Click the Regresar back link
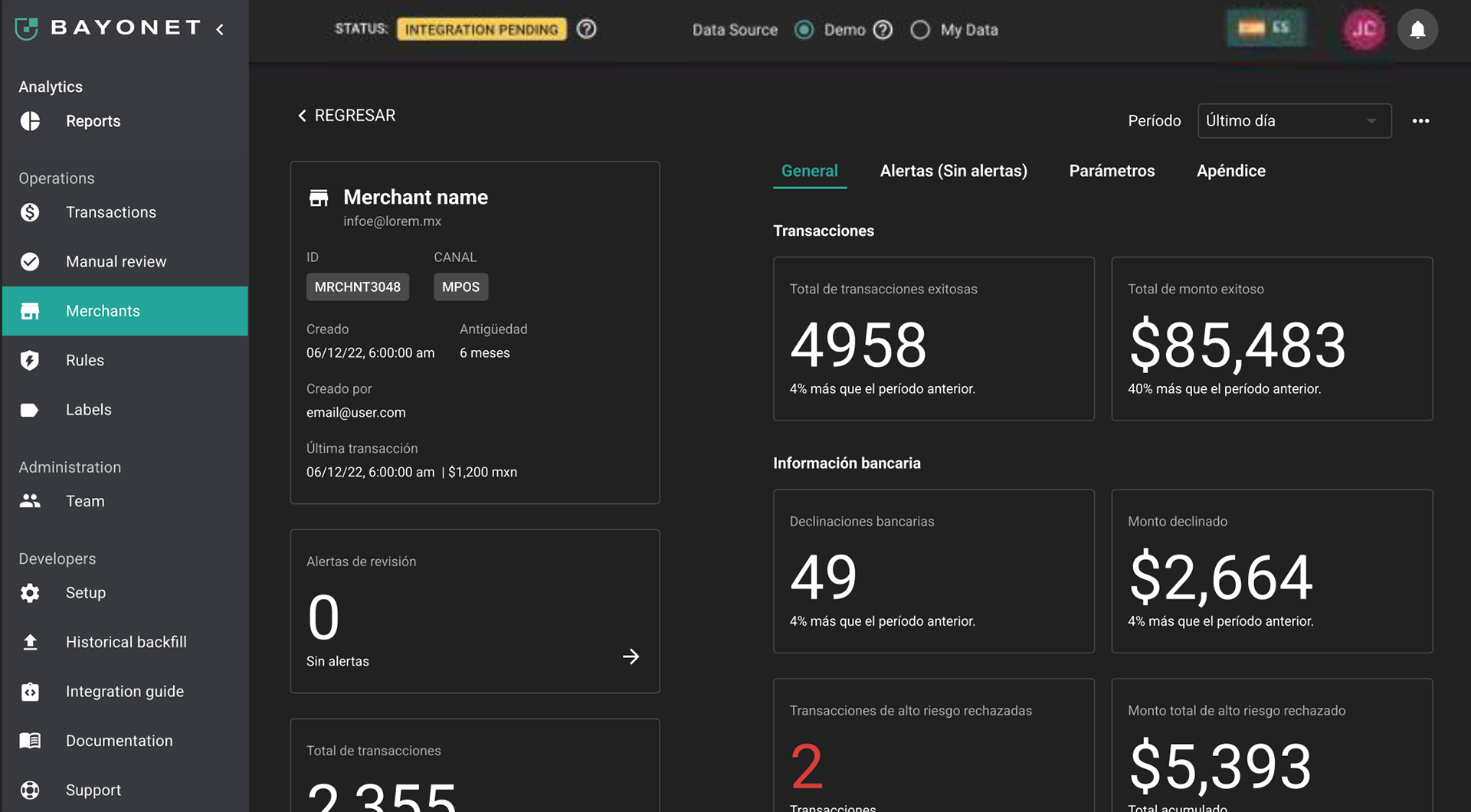 [346, 116]
